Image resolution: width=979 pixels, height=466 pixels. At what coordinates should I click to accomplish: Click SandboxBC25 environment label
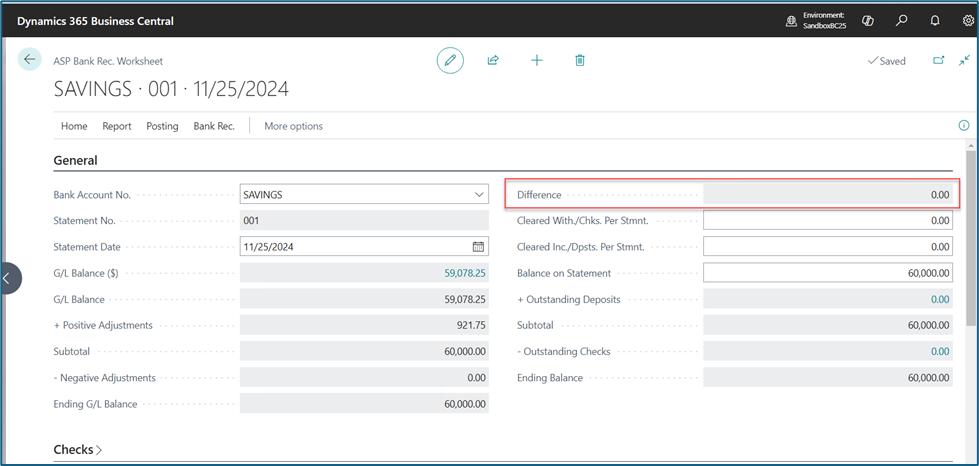pyautogui.click(x=824, y=26)
